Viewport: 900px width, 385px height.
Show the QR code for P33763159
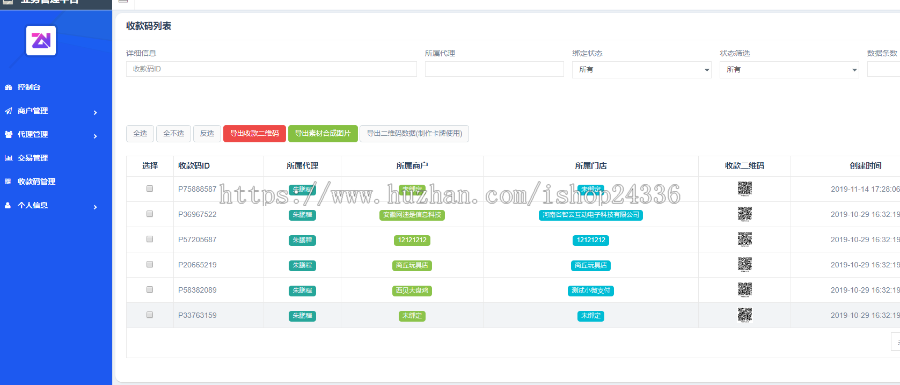[744, 315]
